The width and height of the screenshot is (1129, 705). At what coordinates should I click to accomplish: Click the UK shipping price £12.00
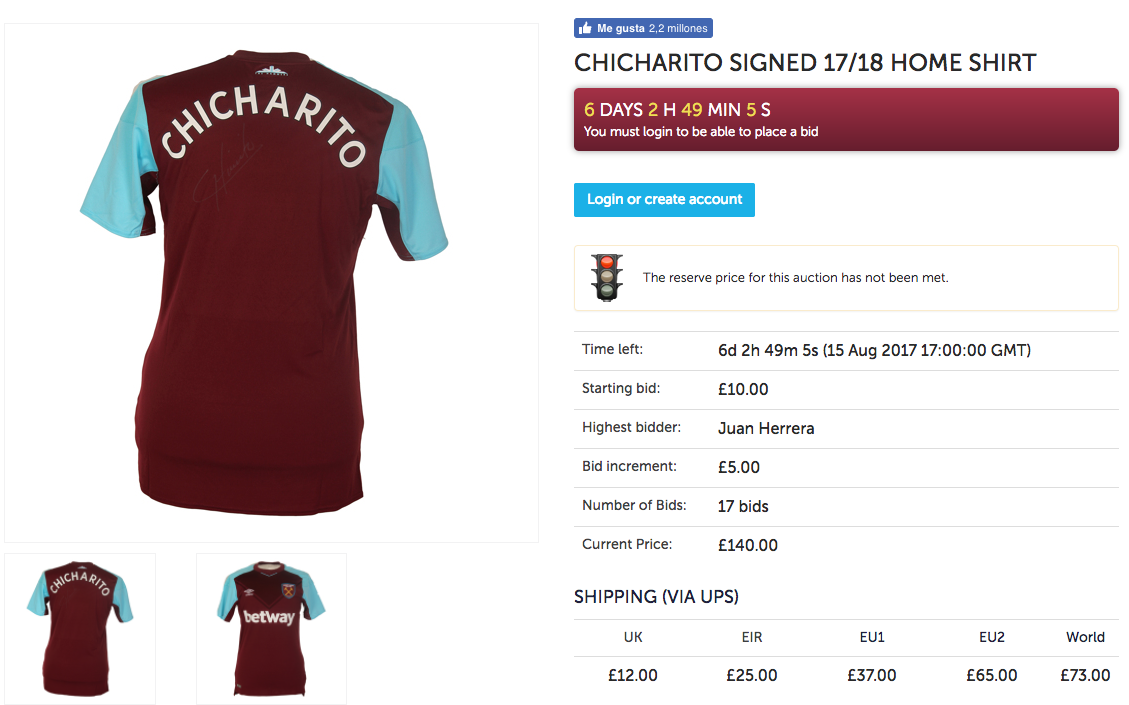coord(633,675)
